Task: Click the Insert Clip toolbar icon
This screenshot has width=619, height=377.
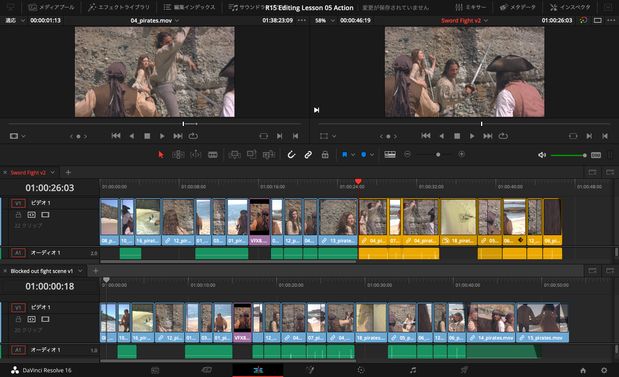Action: pyautogui.click(x=234, y=155)
